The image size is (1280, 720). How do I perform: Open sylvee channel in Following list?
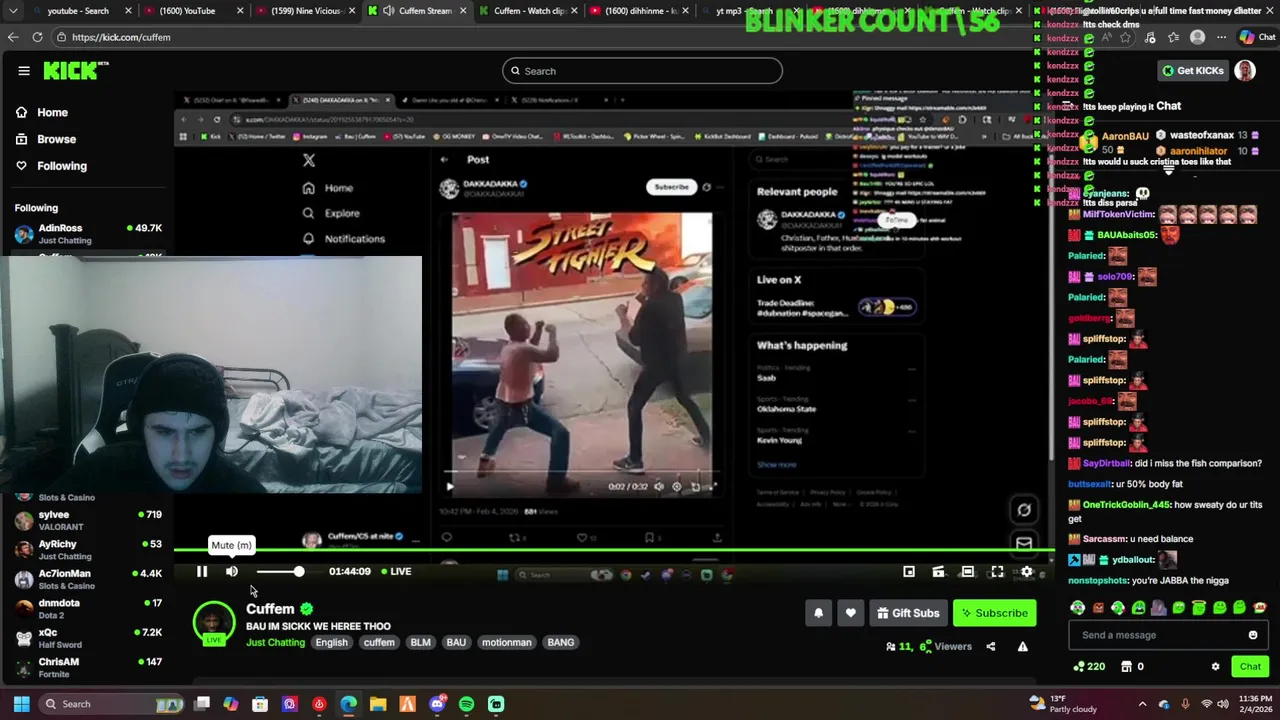pos(88,520)
